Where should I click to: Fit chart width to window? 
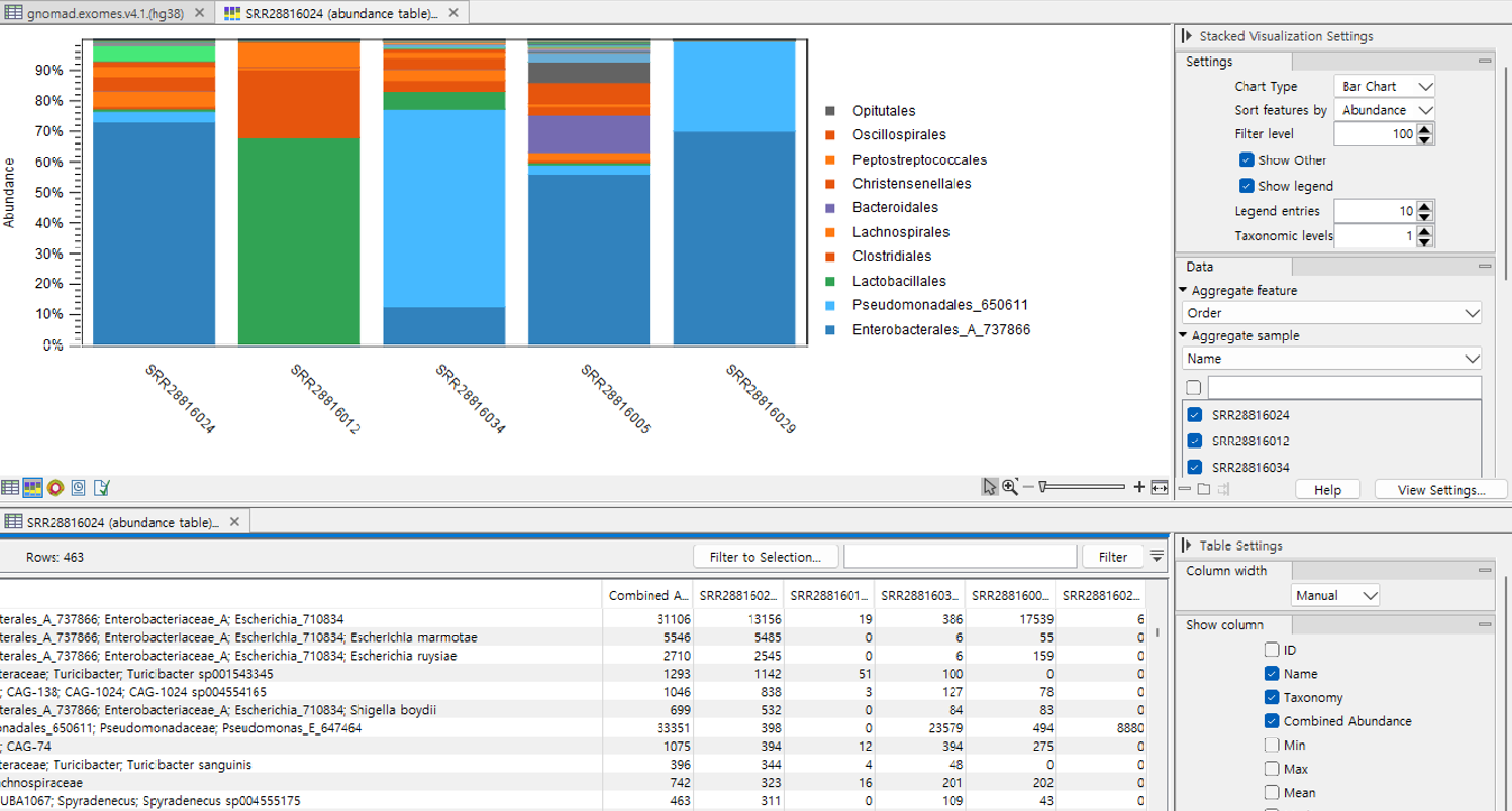point(1159,487)
